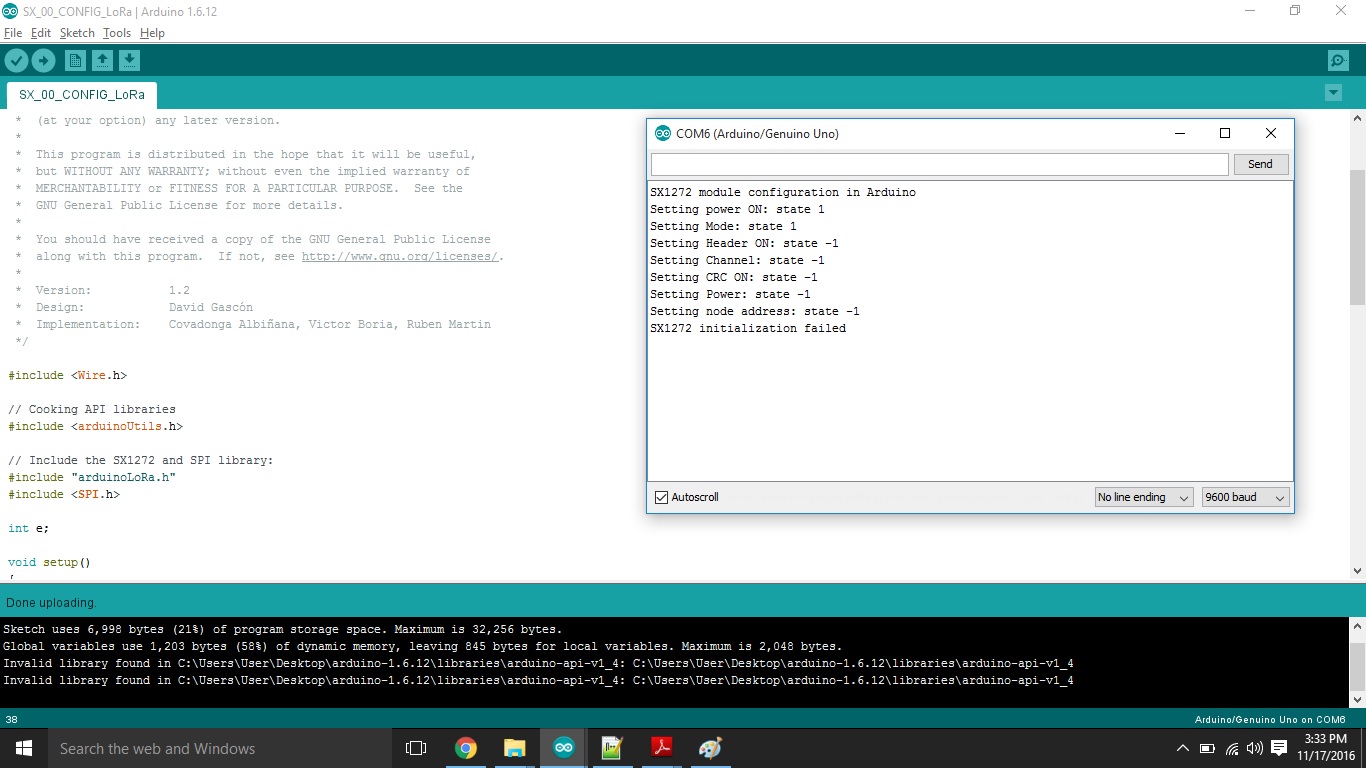This screenshot has height=768, width=1366.
Task: Open Adobe Reader from the taskbar
Action: 661,748
